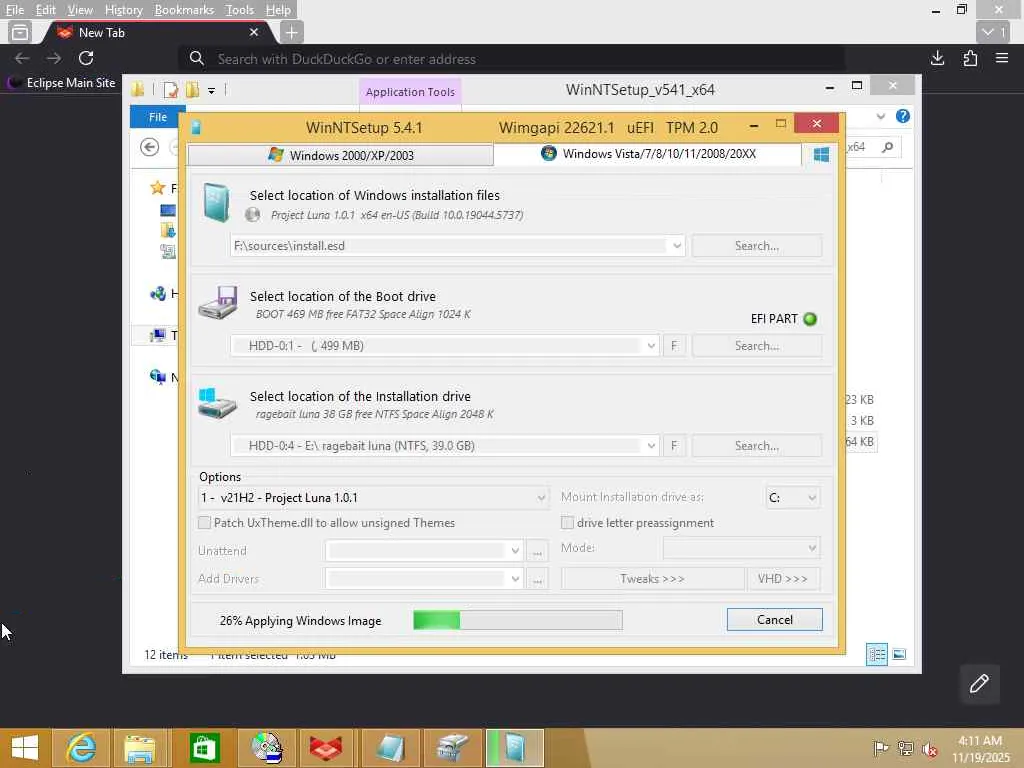Click Explorer help question mark icon
The height and width of the screenshot is (768, 1024).
click(903, 116)
